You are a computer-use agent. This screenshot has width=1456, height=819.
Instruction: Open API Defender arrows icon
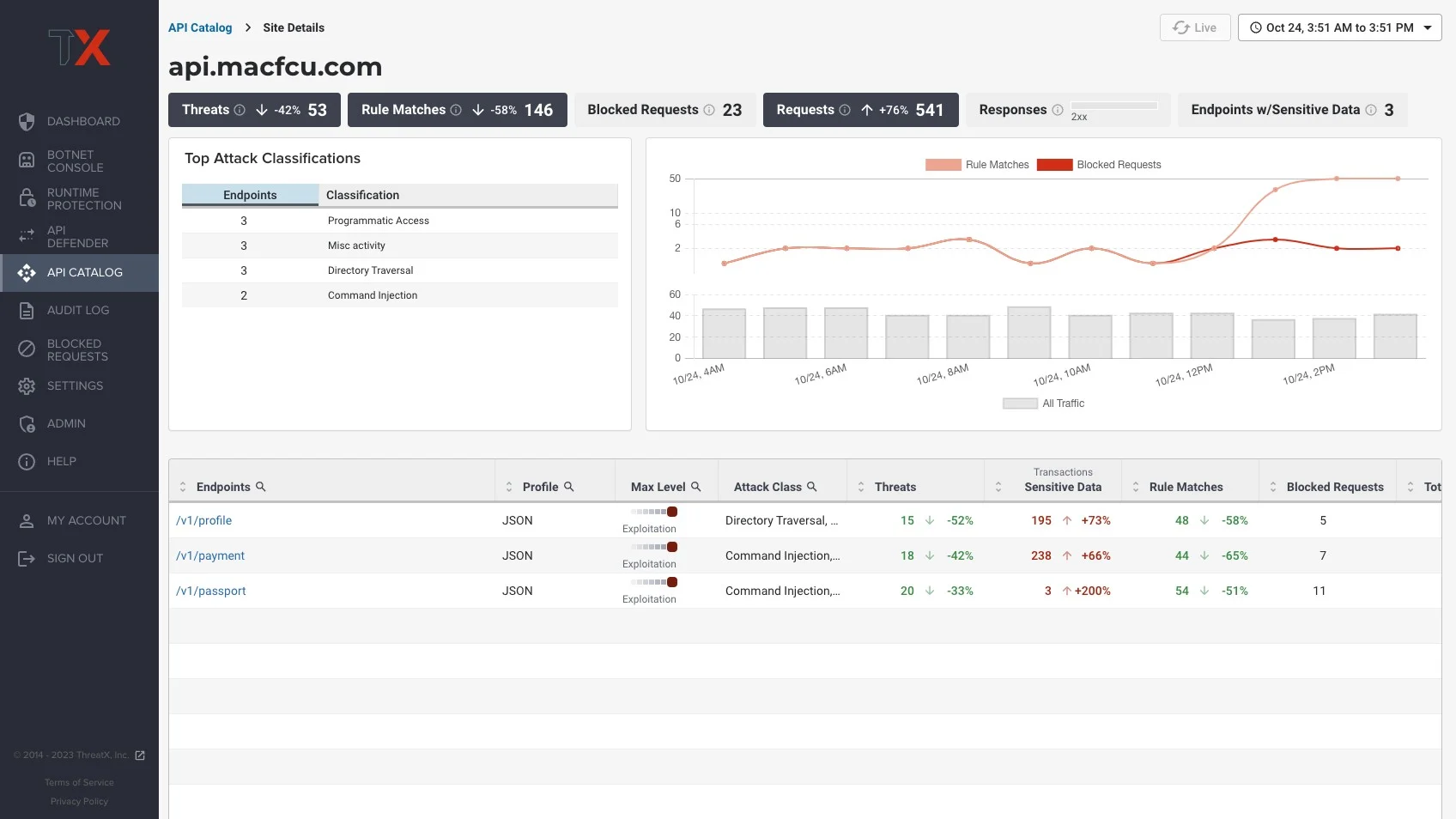pos(27,236)
